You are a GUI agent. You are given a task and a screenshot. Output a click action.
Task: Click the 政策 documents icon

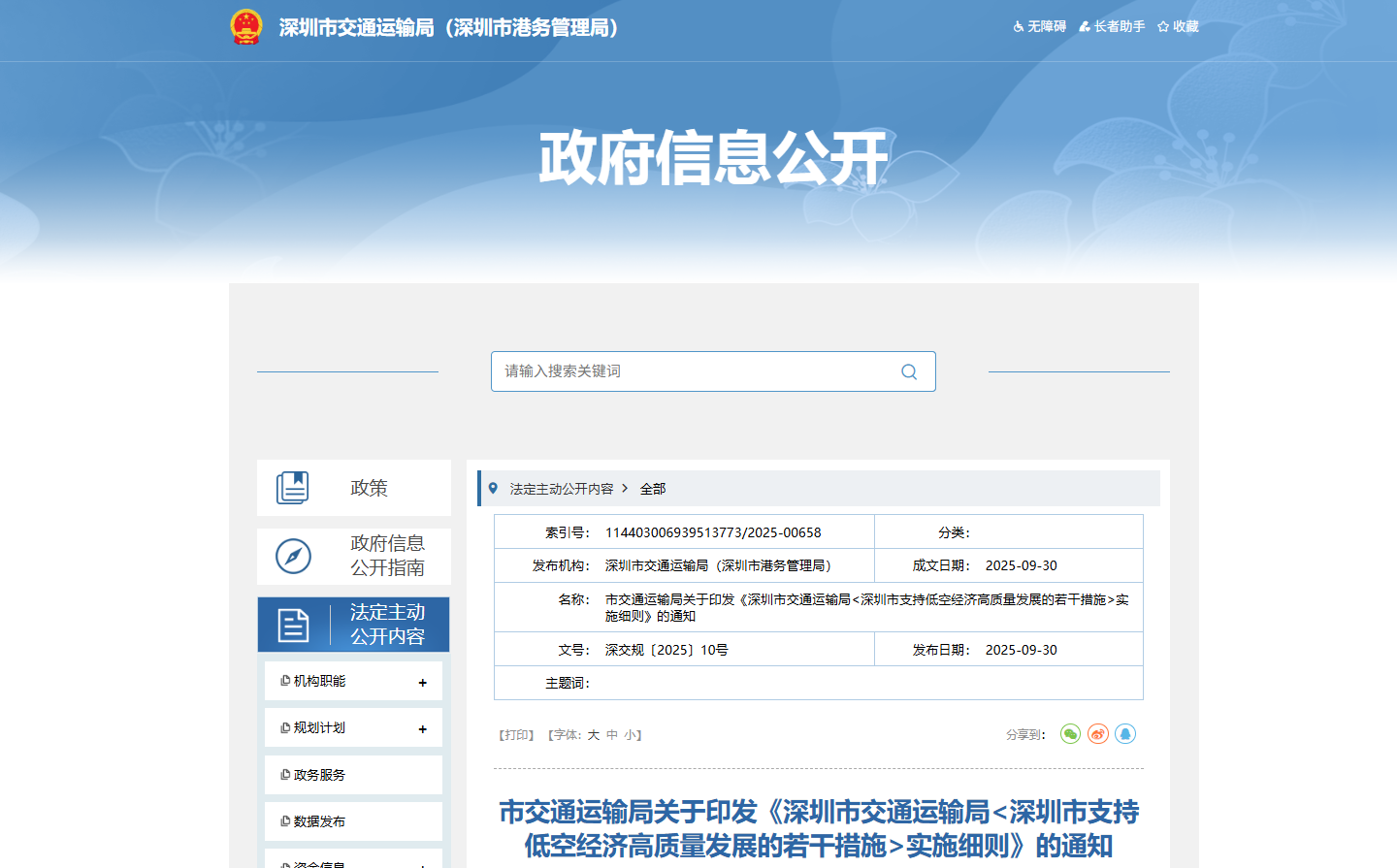(292, 488)
